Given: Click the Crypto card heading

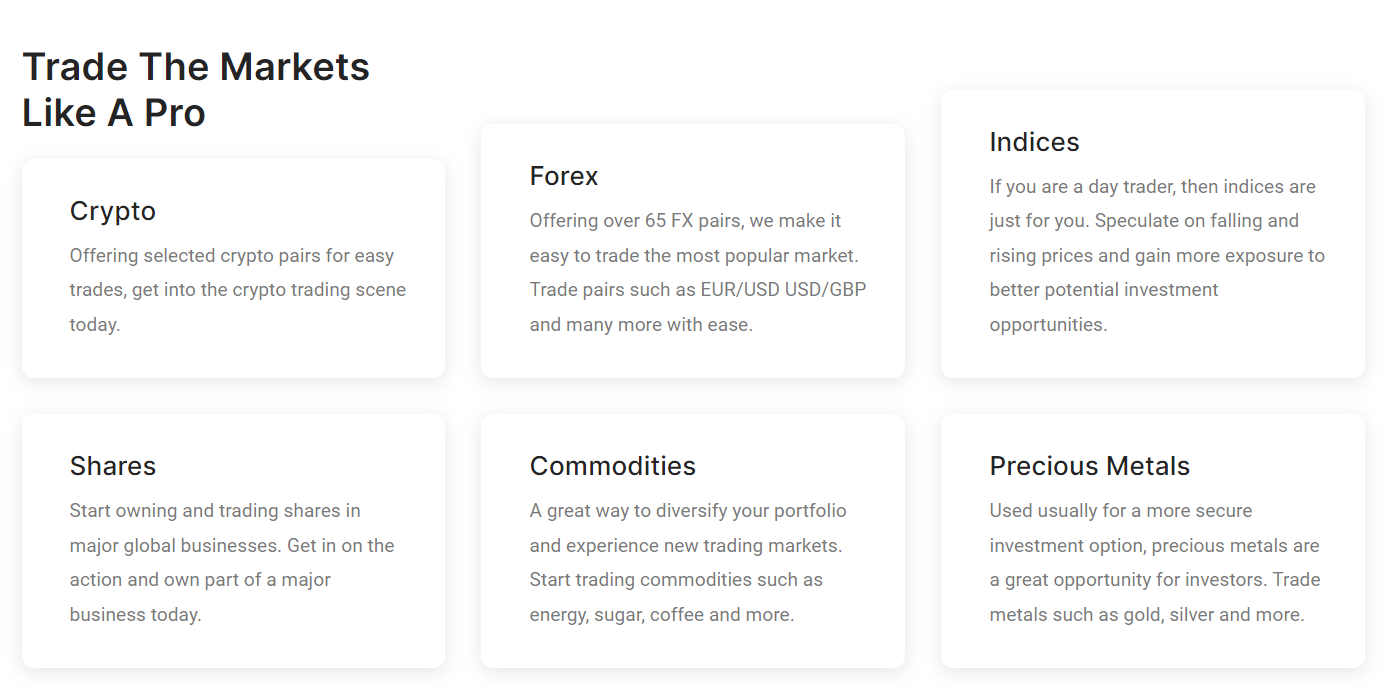Looking at the screenshot, I should [113, 211].
